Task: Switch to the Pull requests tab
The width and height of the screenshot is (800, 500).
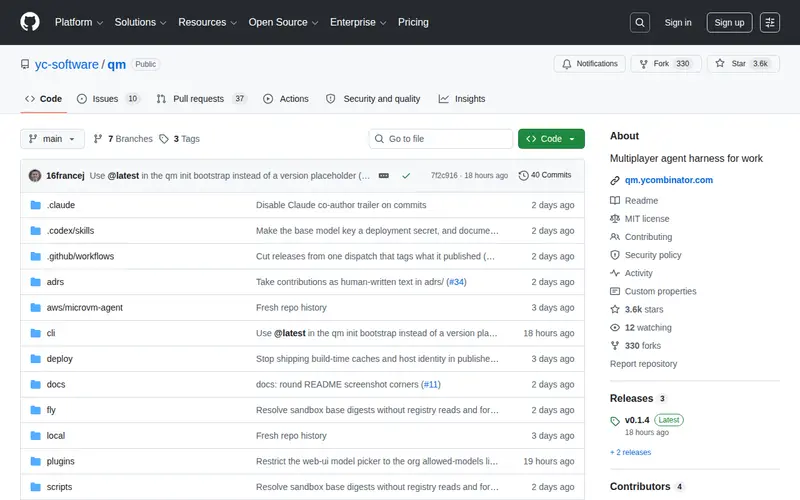Action: point(202,99)
